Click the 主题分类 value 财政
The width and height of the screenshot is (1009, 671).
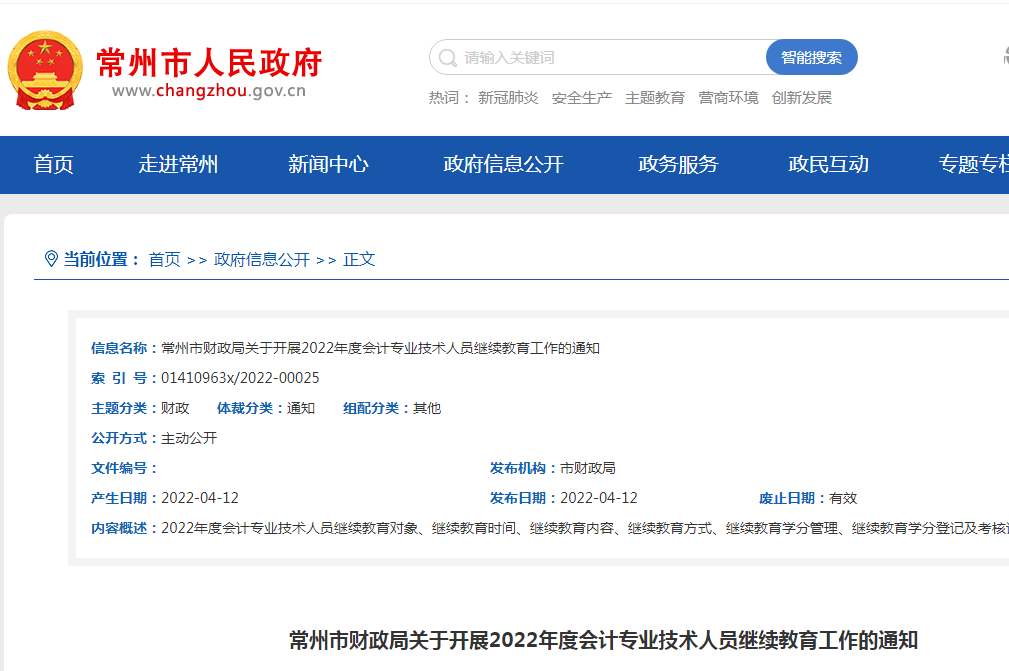[175, 408]
